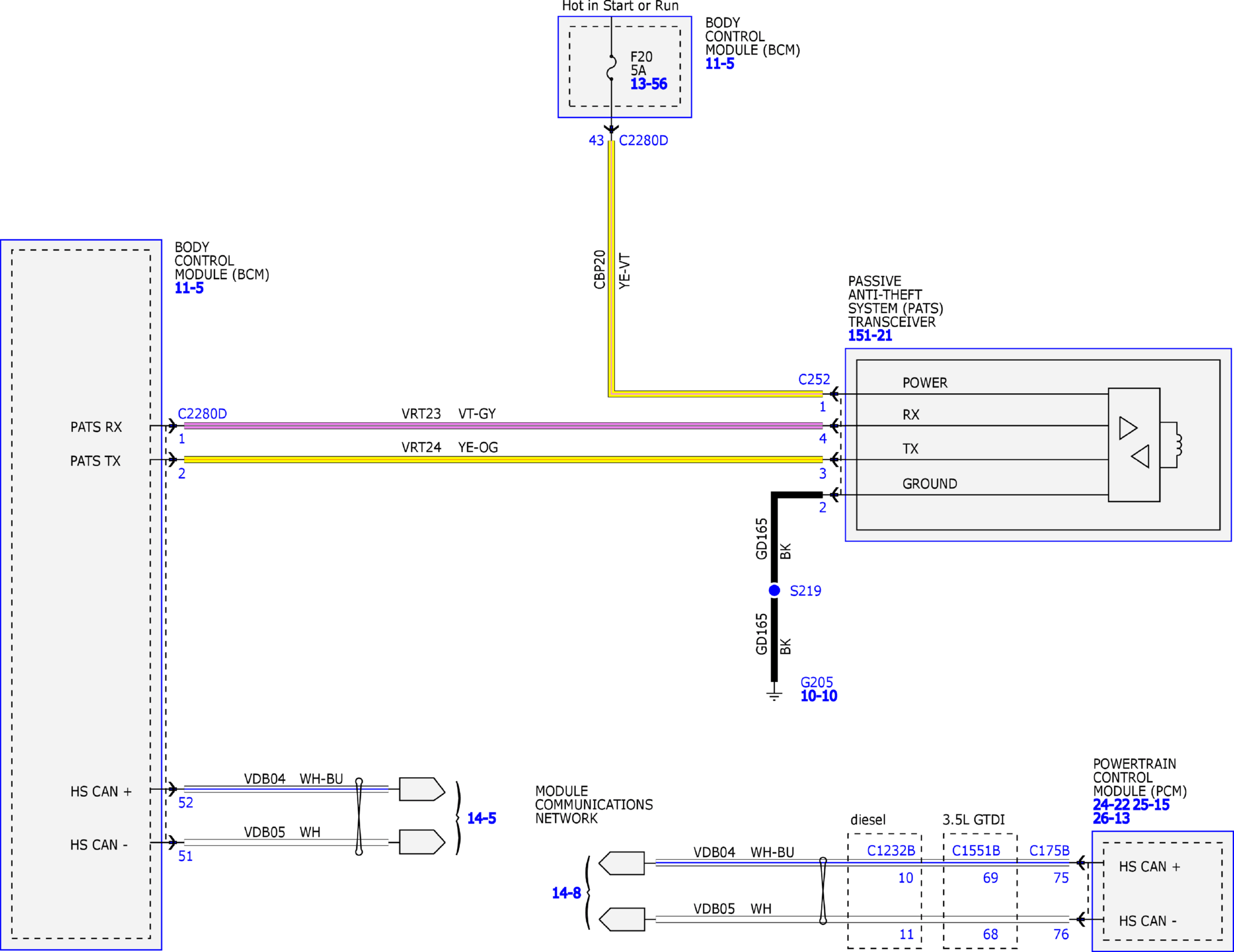Select the PATS RX pin label
This screenshot has width=1234, height=952.
pos(96,427)
